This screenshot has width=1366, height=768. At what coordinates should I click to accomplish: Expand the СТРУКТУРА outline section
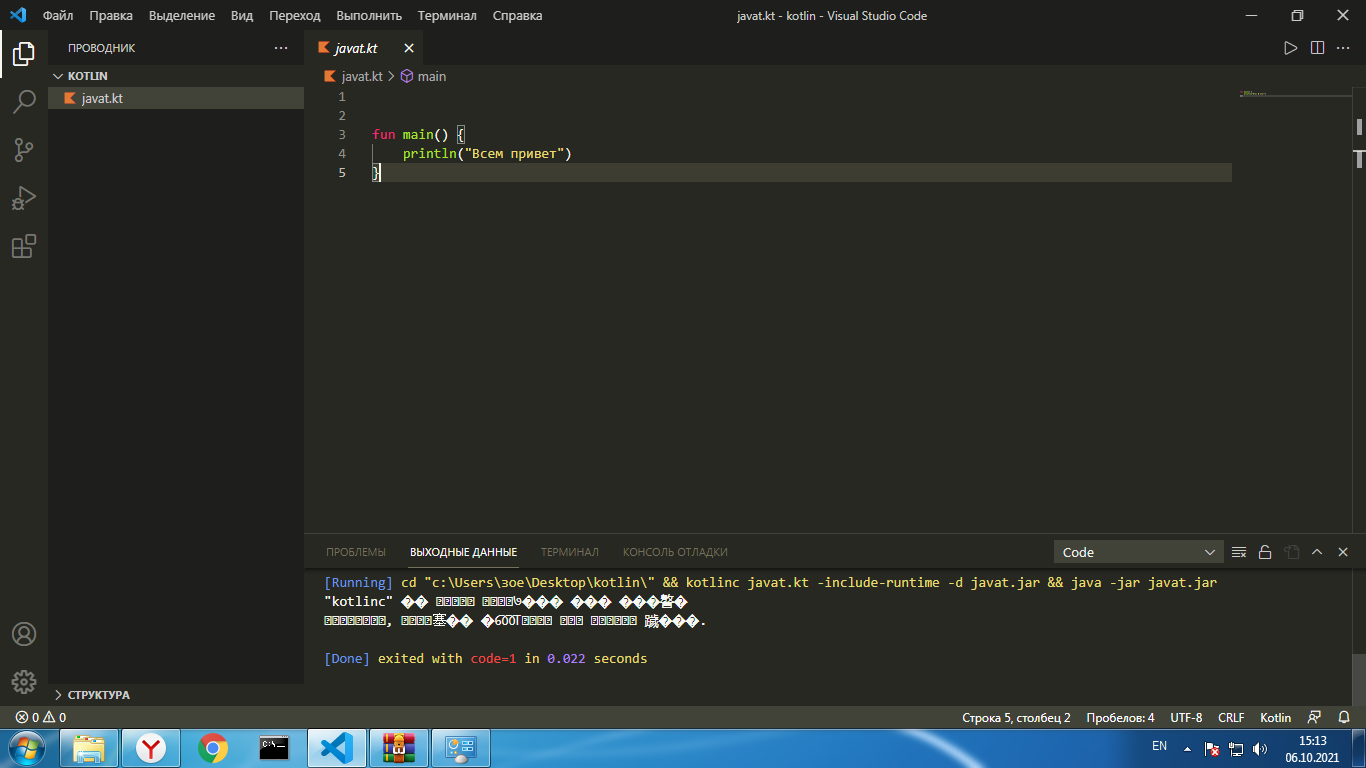176,694
